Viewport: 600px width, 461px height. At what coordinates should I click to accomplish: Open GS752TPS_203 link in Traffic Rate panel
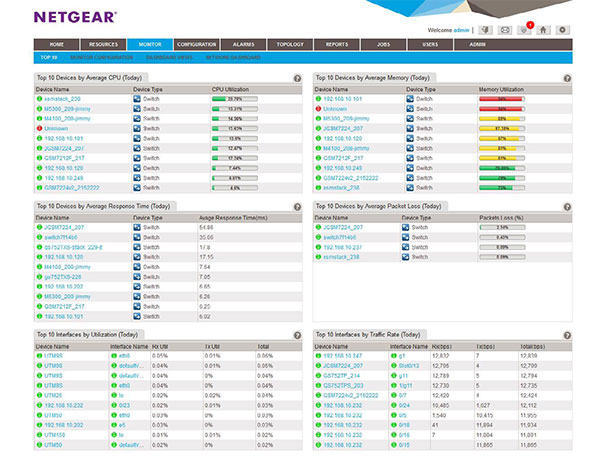click(x=343, y=386)
